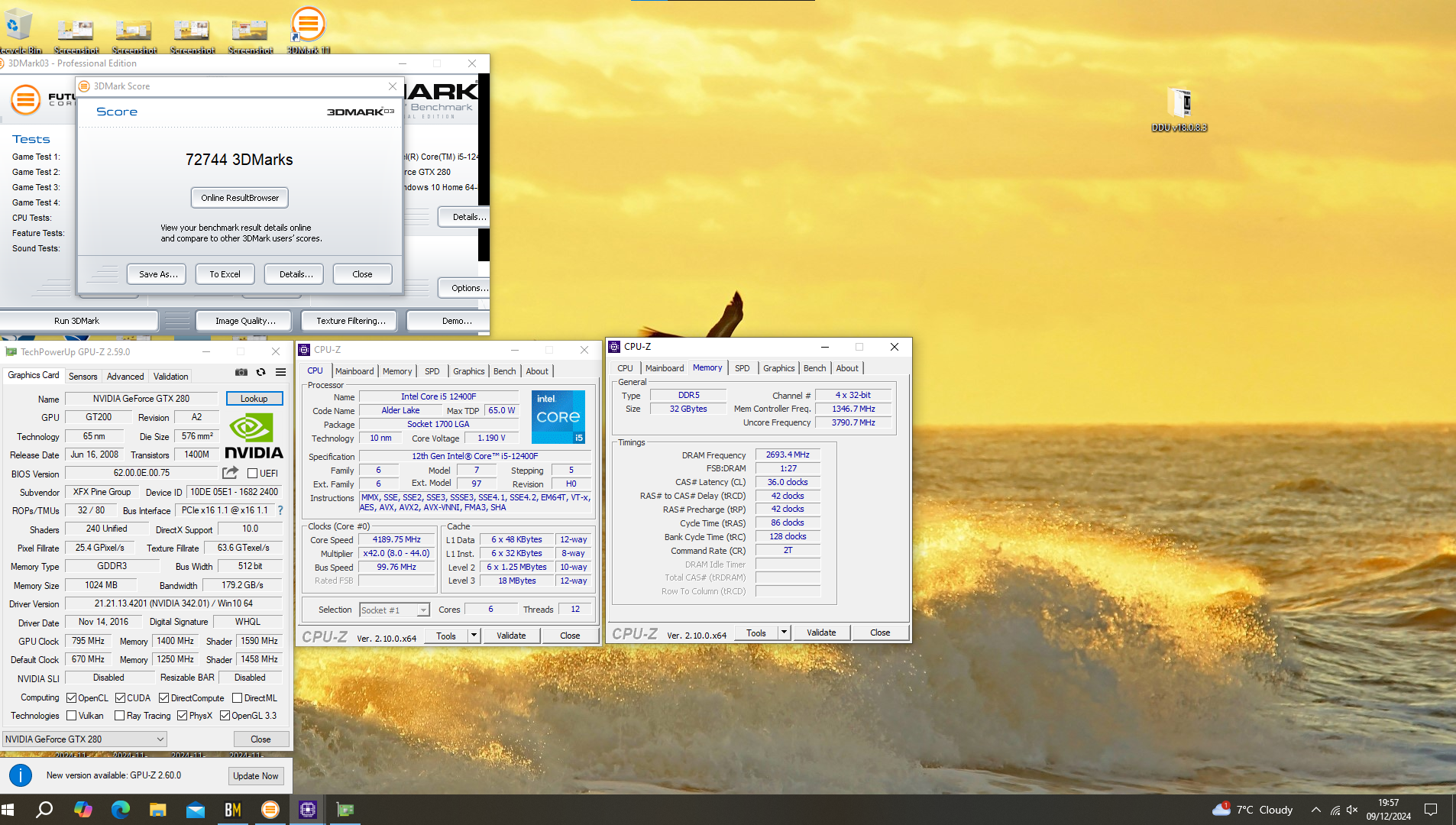
Task: Switch to the Advanced tab in GPU-Z
Action: click(x=125, y=377)
